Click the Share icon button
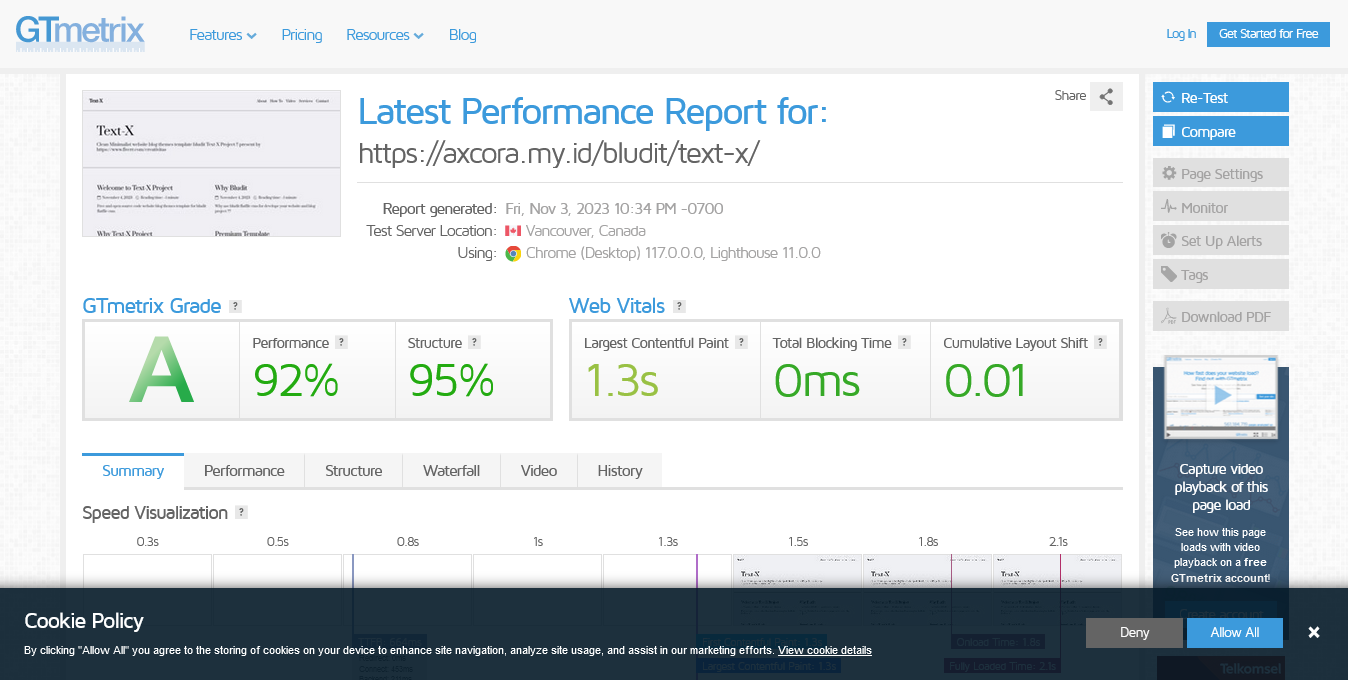 [1106, 97]
